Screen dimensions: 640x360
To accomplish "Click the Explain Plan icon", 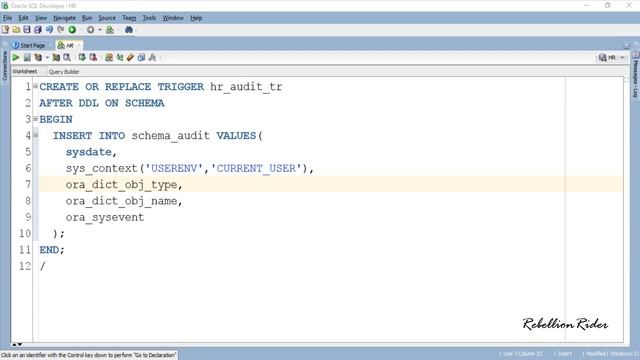I will coord(38,58).
